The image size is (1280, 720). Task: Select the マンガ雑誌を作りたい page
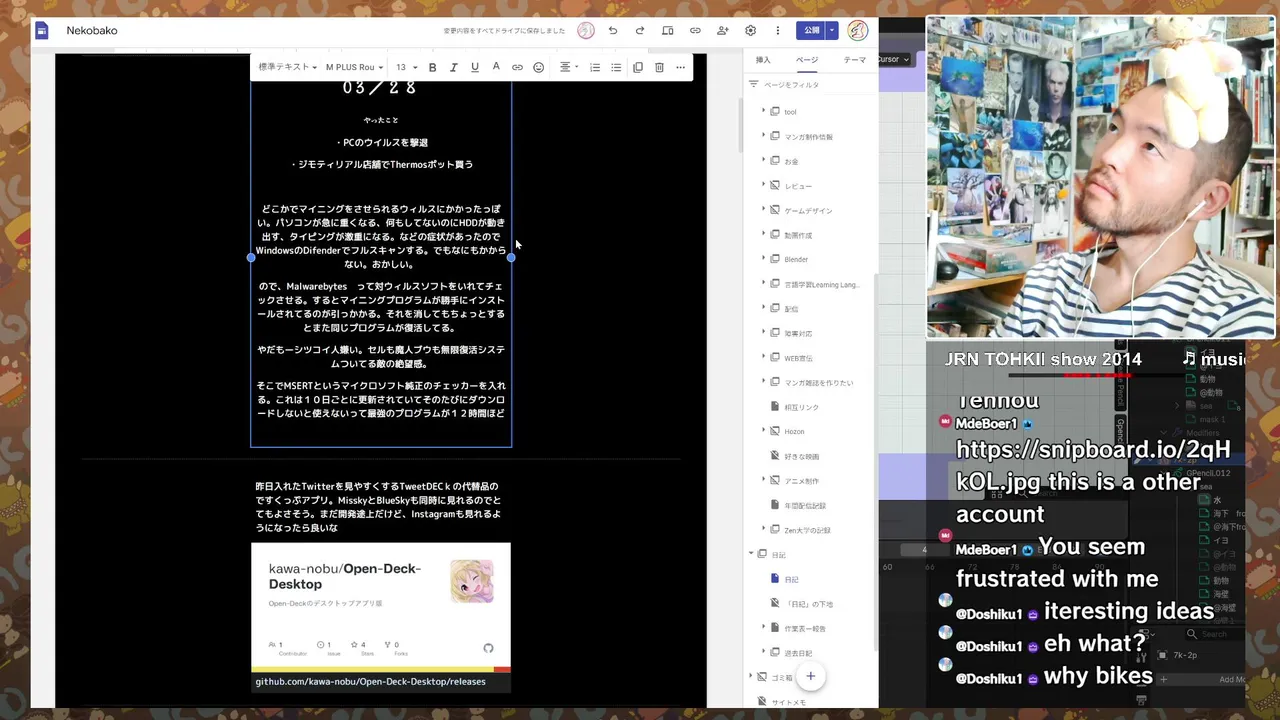[818, 382]
